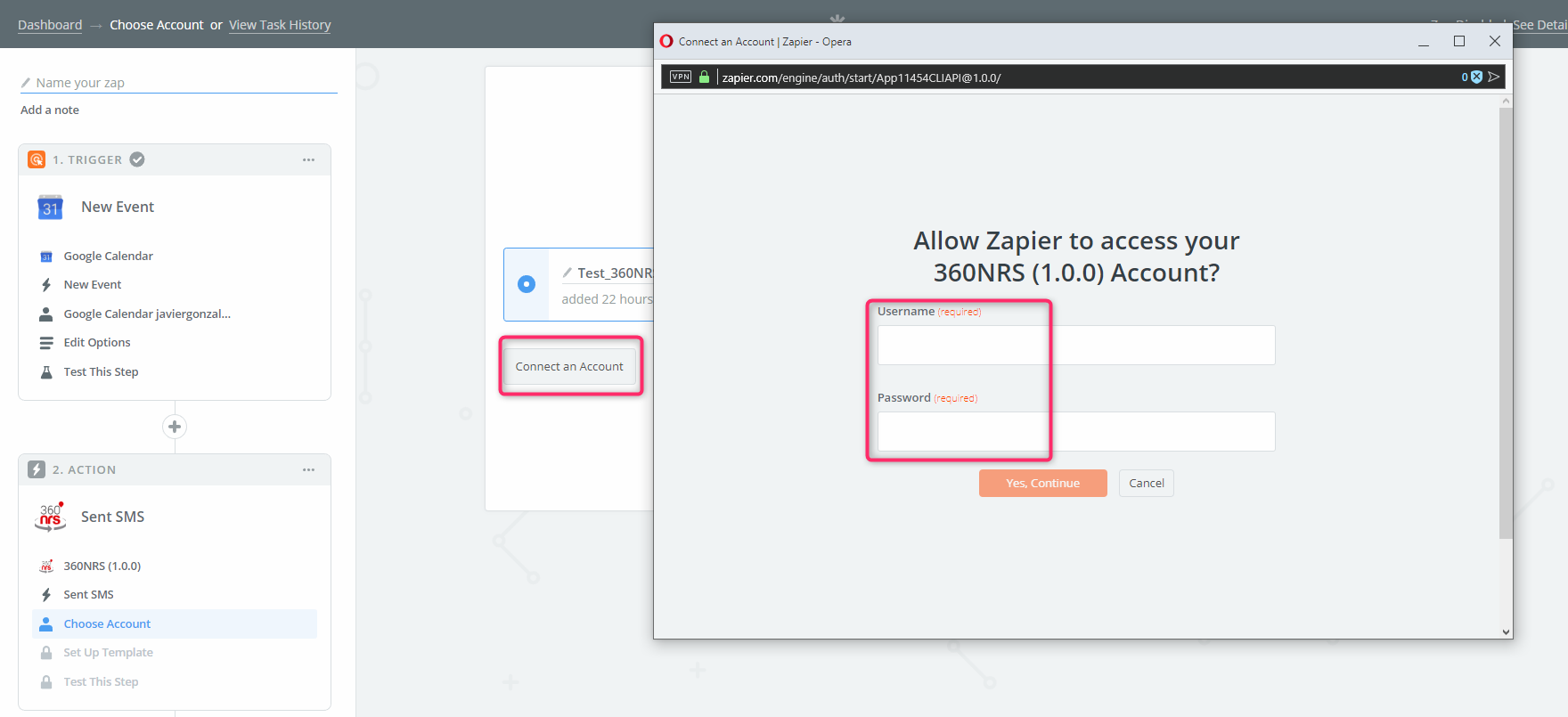Click the Cancel button in popup
The image size is (1568, 717).
(1146, 484)
